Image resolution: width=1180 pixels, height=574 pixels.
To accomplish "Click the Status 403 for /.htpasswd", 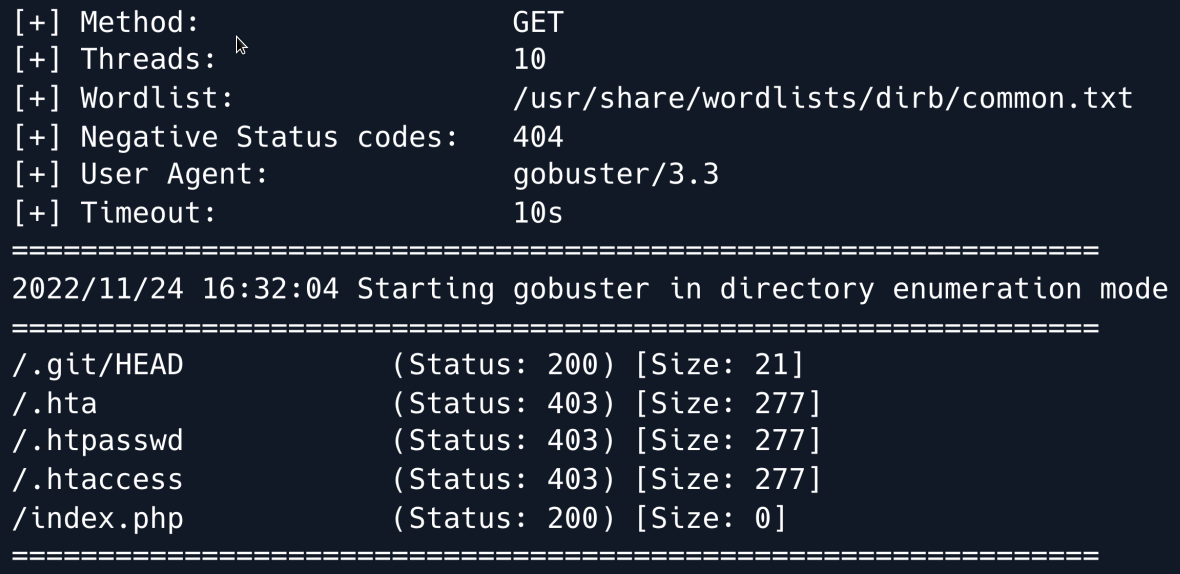I will pos(504,442).
